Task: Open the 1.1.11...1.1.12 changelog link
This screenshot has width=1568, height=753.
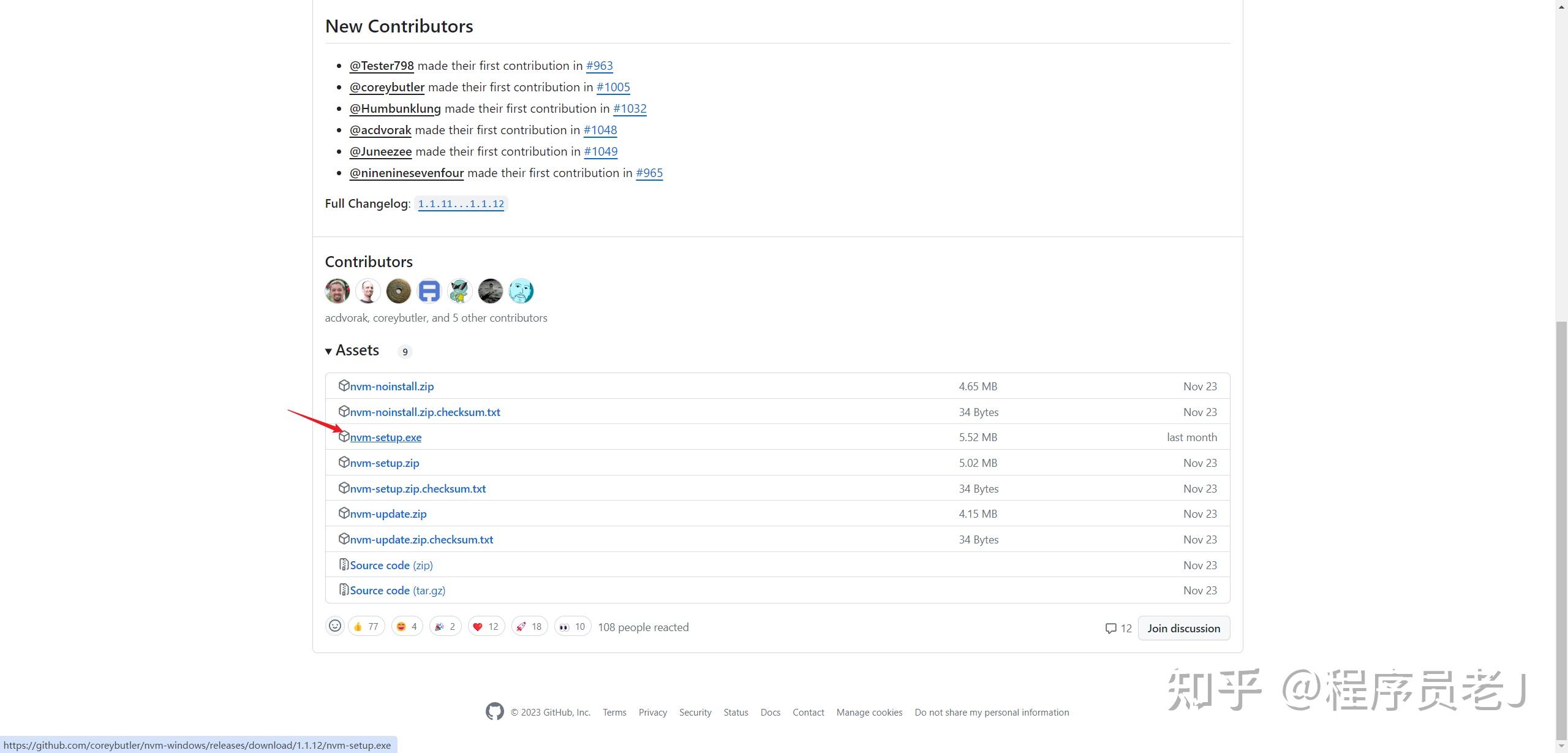Action: click(461, 204)
